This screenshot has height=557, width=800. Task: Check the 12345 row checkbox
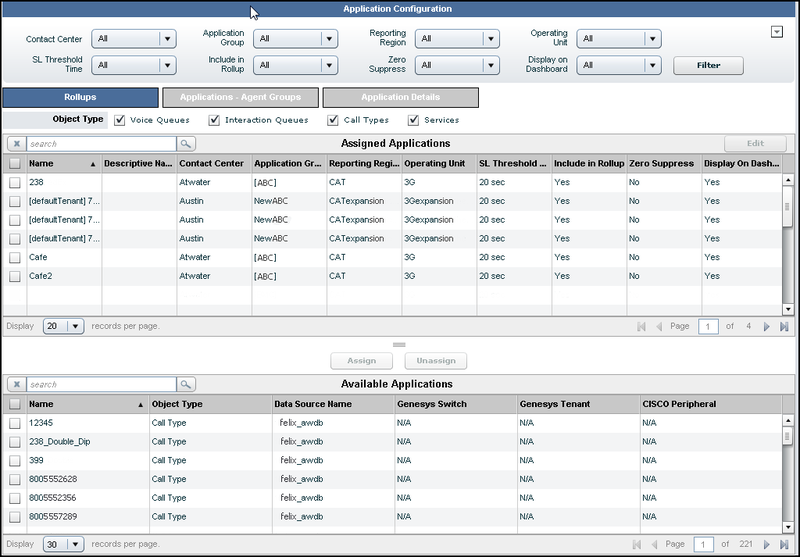[15, 423]
